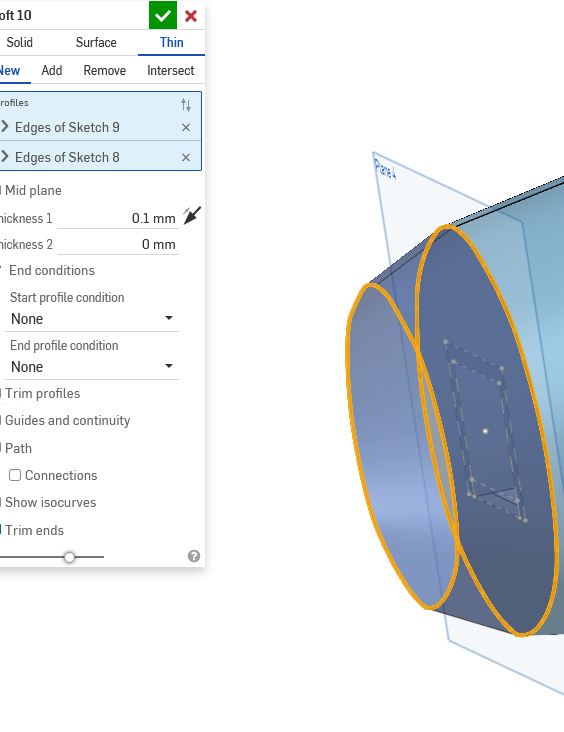The image size is (564, 732).
Task: Remove Edges of Sketch 9 profile
Action: coord(186,127)
